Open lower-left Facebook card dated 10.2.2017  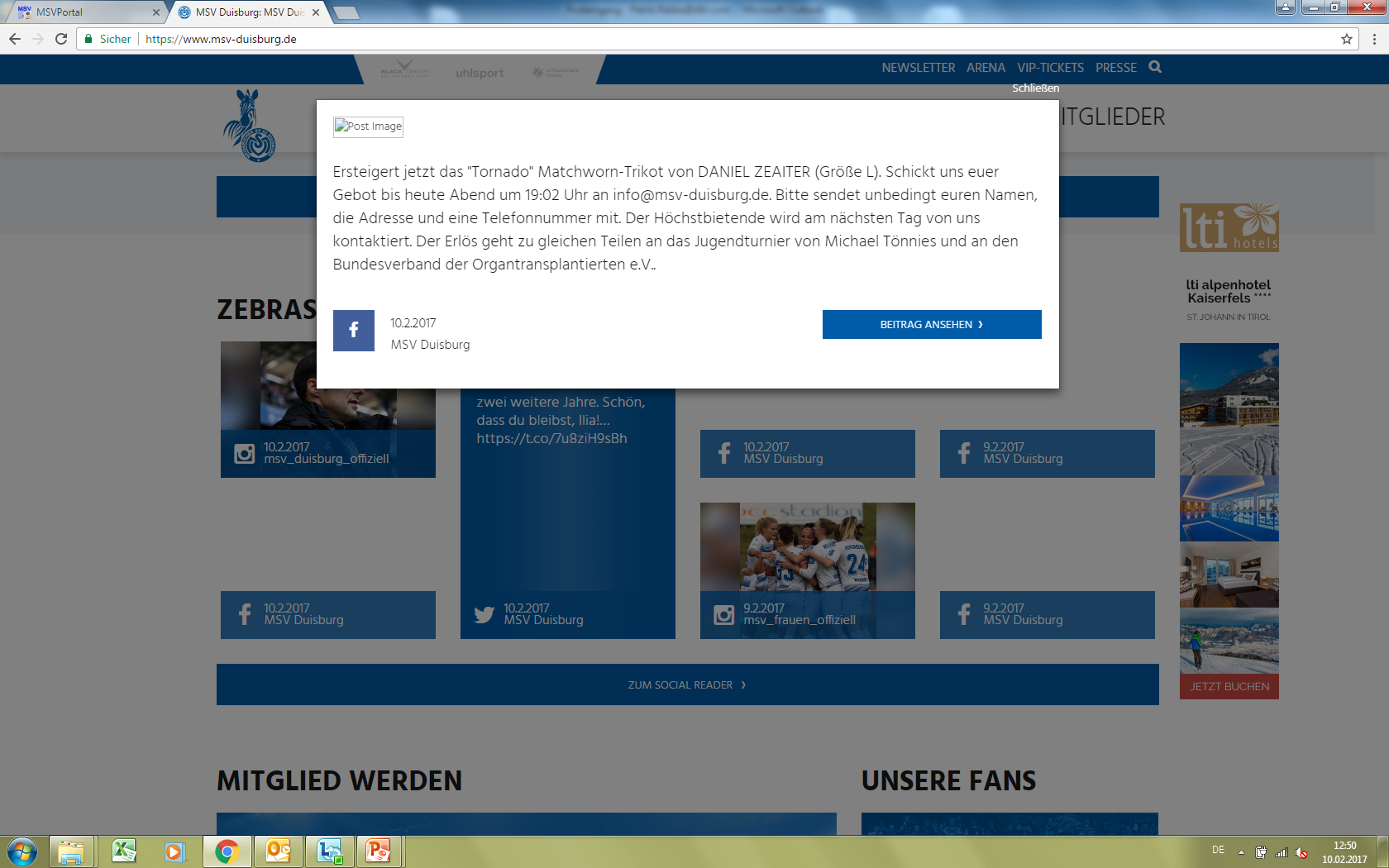(x=328, y=614)
